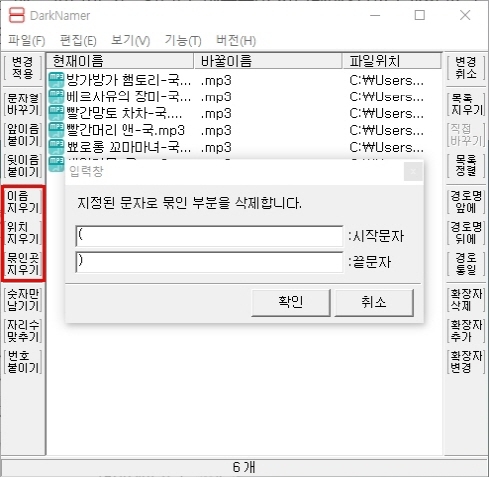Click the 6 개 status bar text
This screenshot has width=489, height=477.
[x=244, y=467]
